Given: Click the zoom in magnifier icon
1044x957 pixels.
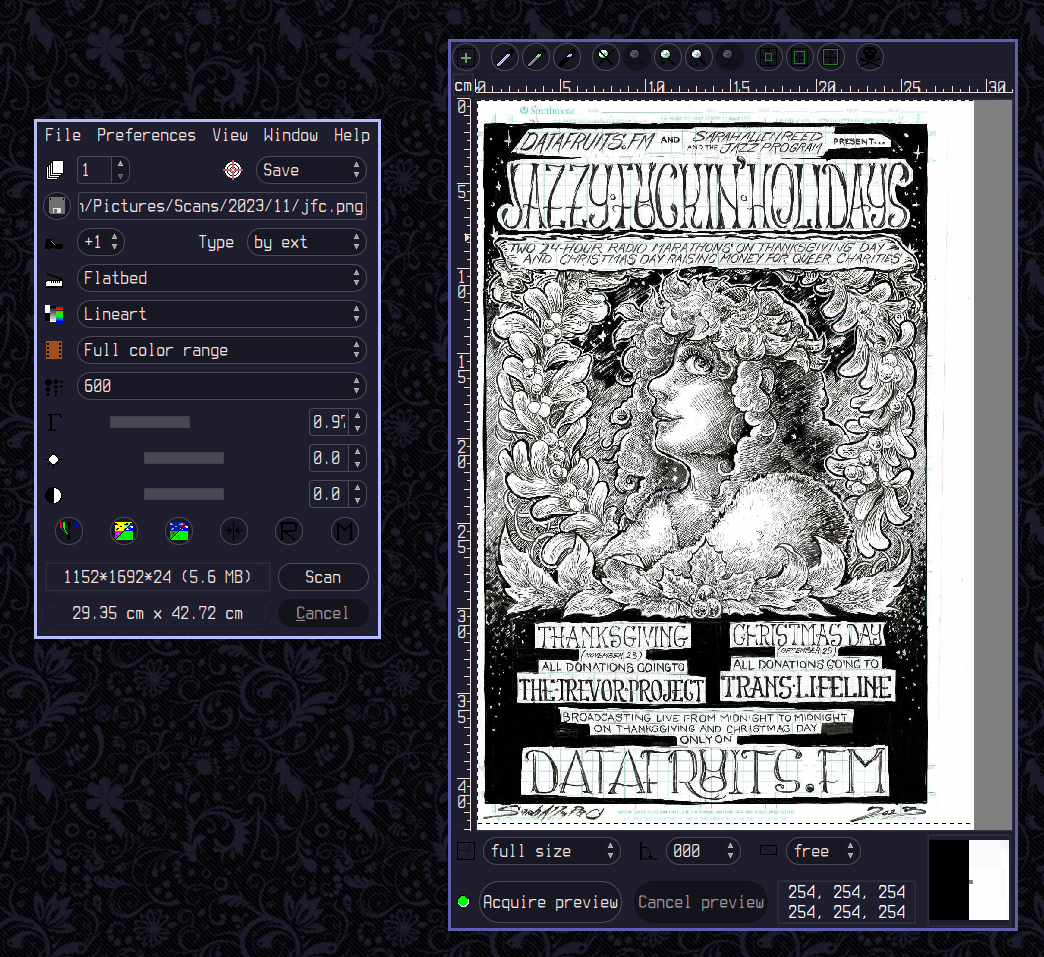Looking at the screenshot, I should point(667,58).
